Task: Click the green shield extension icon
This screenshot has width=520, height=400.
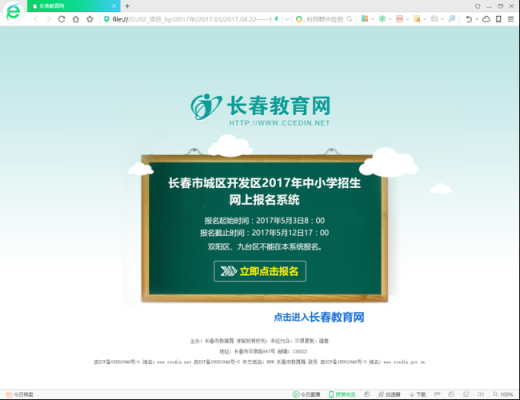Action: pos(382,19)
